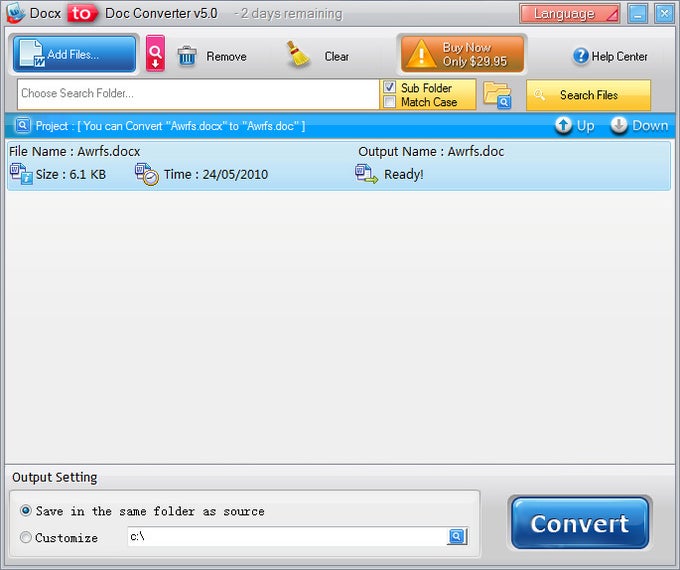680x570 pixels.
Task: Click the trash can Remove icon
Action: pos(187,56)
